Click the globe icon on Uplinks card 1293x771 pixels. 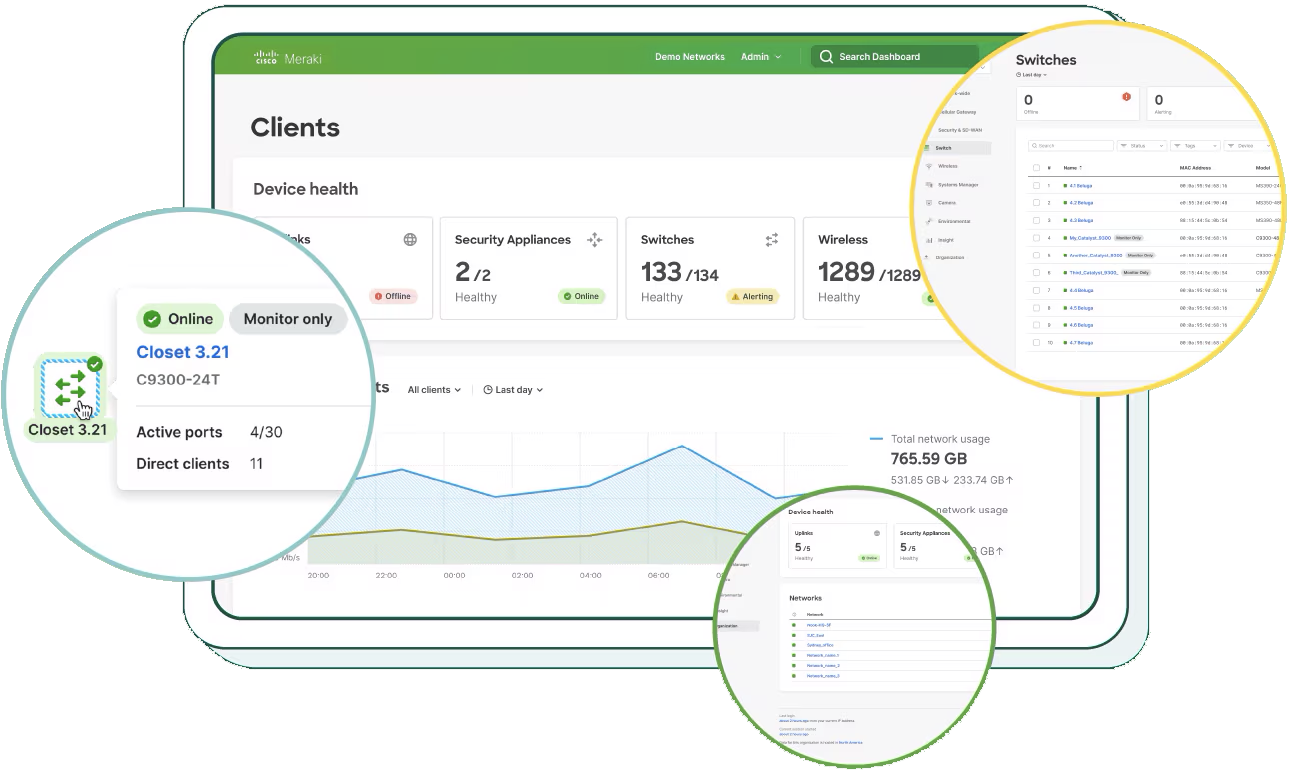click(410, 240)
